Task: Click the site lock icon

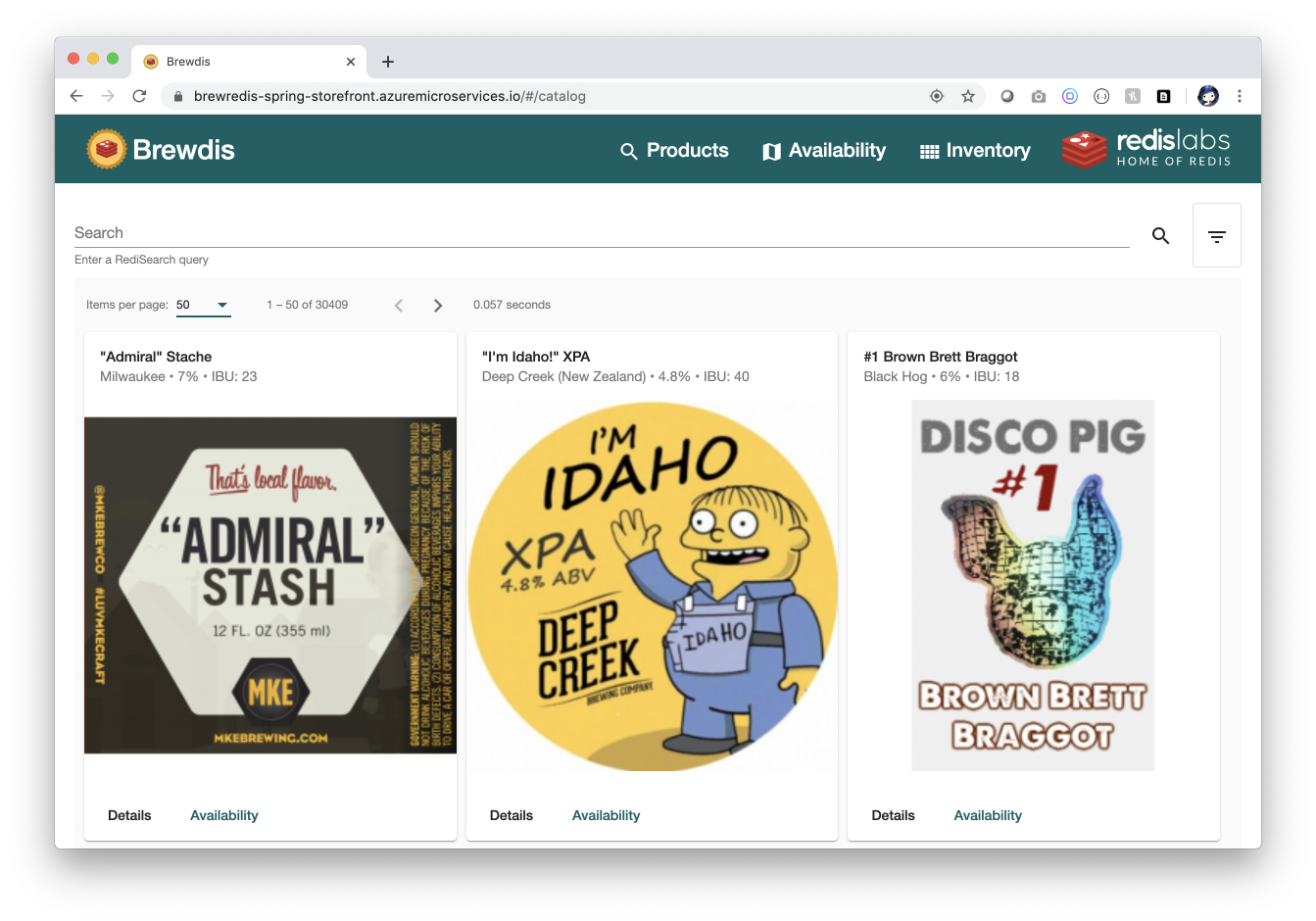Action: [x=177, y=96]
